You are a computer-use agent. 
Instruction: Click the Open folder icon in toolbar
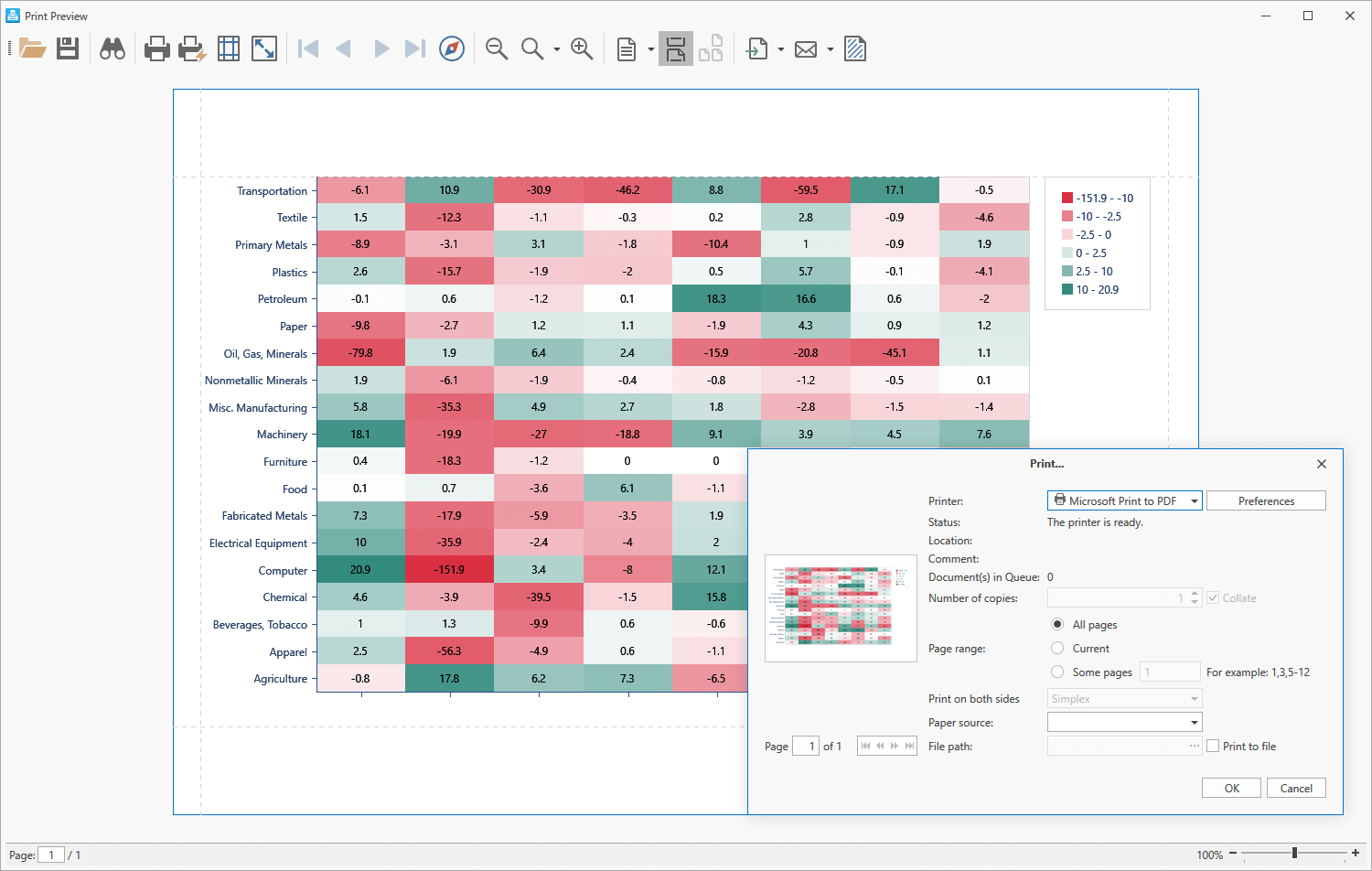point(33,48)
